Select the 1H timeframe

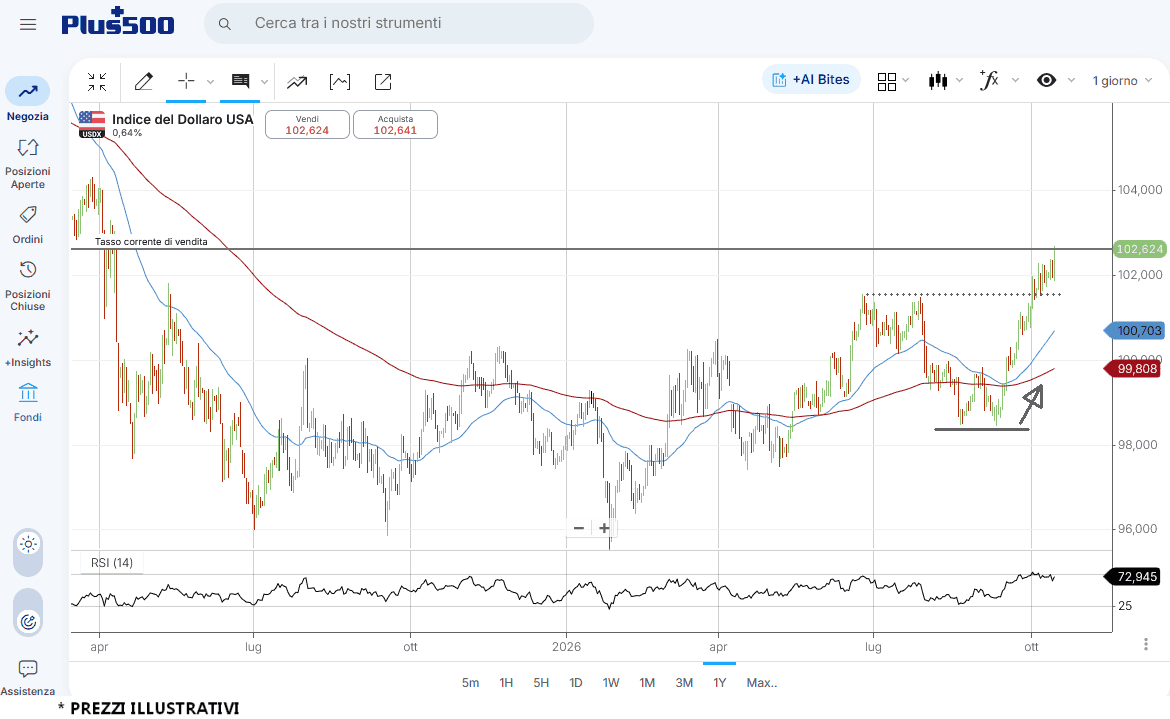coord(506,682)
